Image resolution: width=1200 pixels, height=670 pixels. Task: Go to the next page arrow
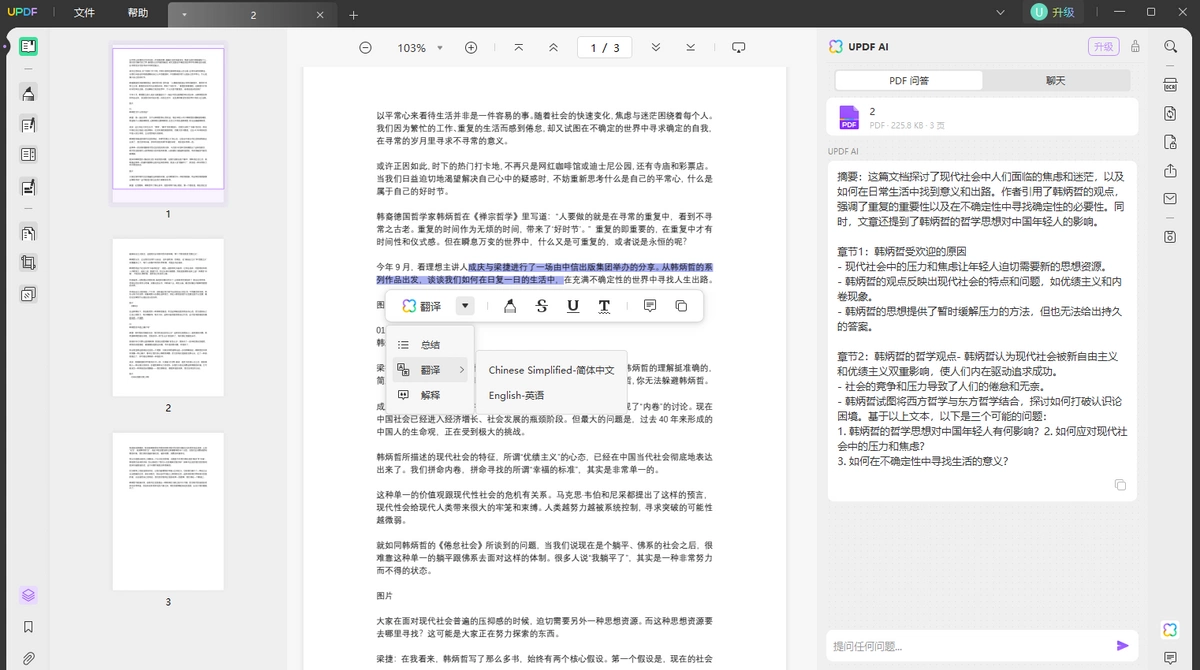pos(656,48)
